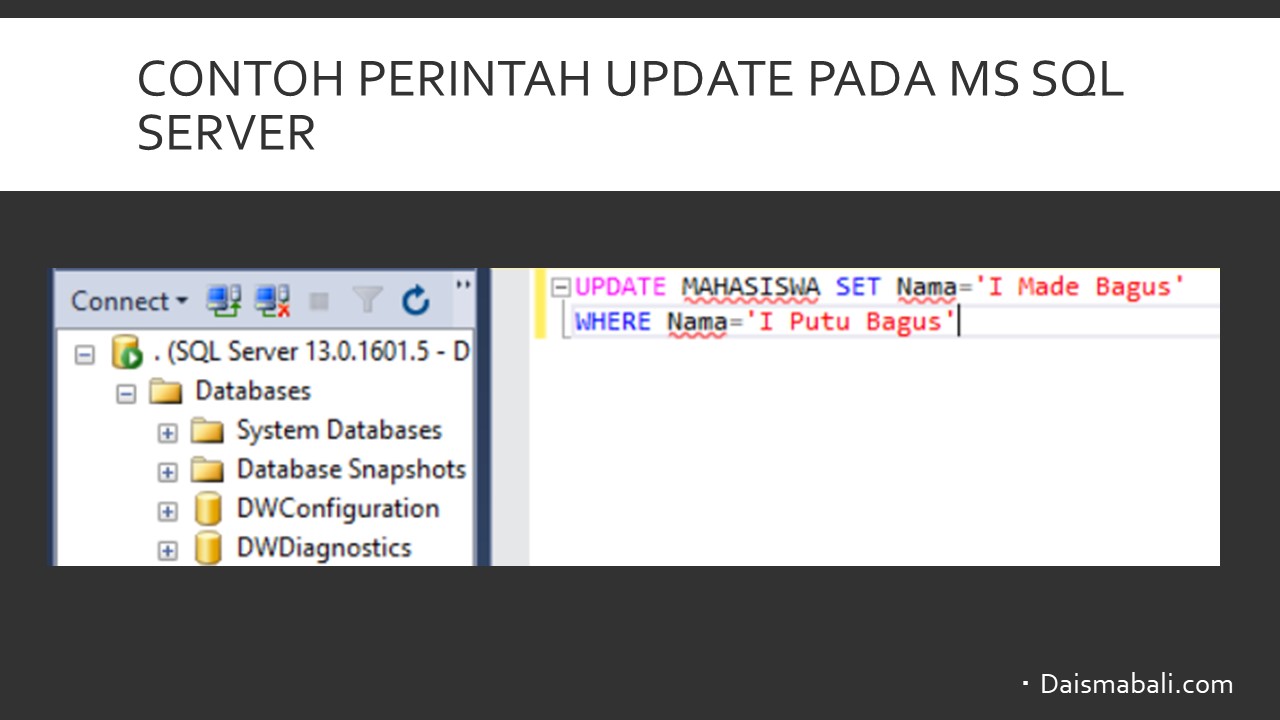Place cursor after 'I Putu Bagus' in editor
1280x720 pixels.
(x=958, y=323)
